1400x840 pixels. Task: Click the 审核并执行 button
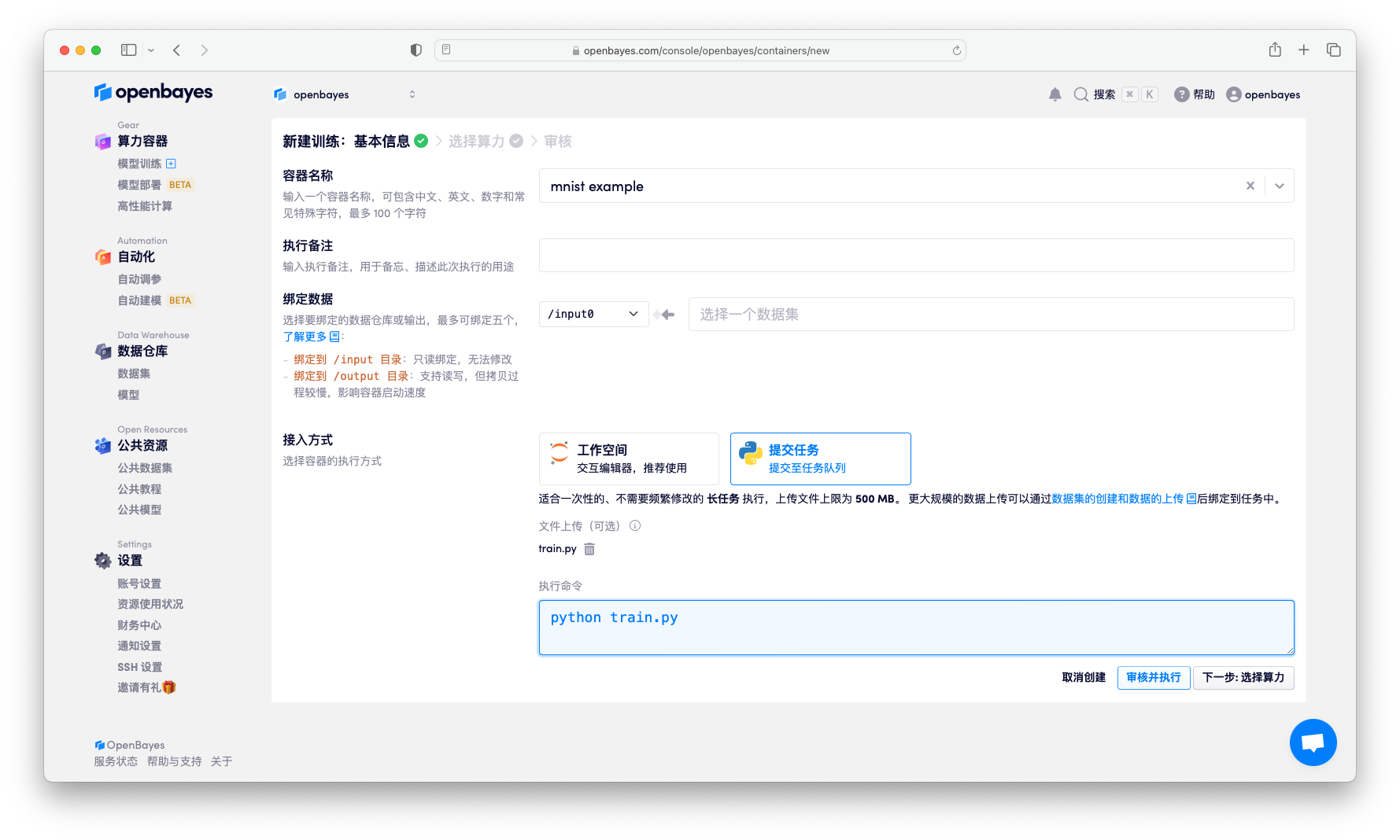click(1153, 677)
